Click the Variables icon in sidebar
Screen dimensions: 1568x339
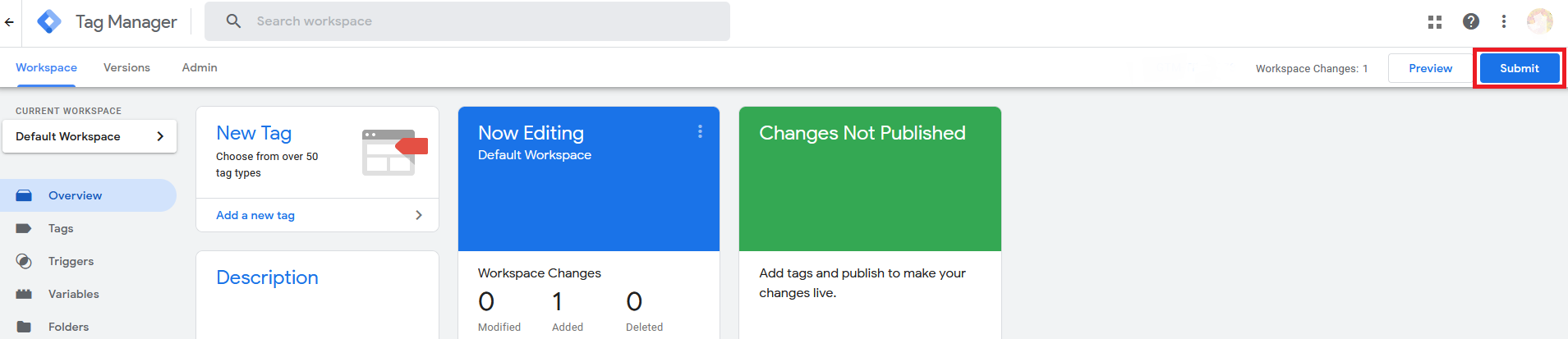(24, 294)
